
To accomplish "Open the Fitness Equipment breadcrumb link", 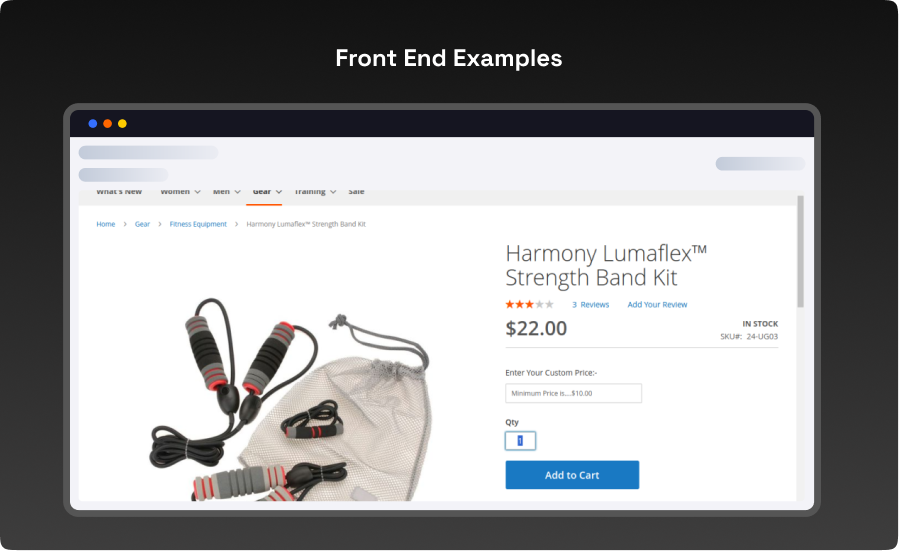I will (x=198, y=224).
